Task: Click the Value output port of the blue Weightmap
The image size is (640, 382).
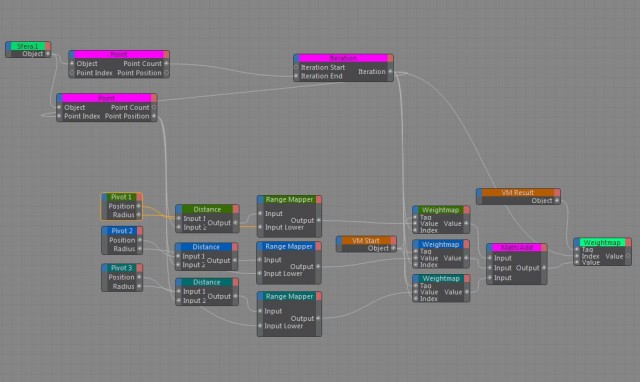Action: pos(467,258)
